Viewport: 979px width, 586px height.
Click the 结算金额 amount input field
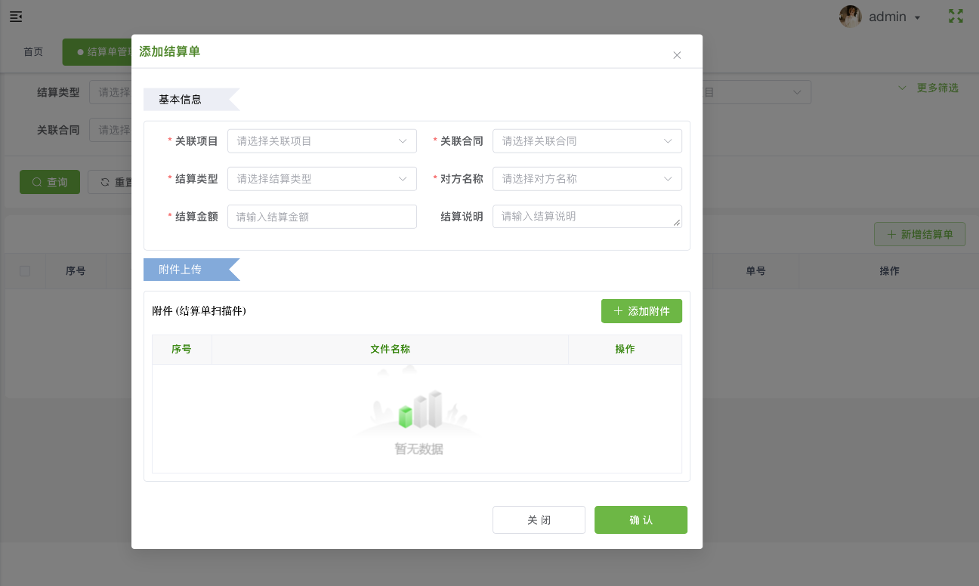322,216
